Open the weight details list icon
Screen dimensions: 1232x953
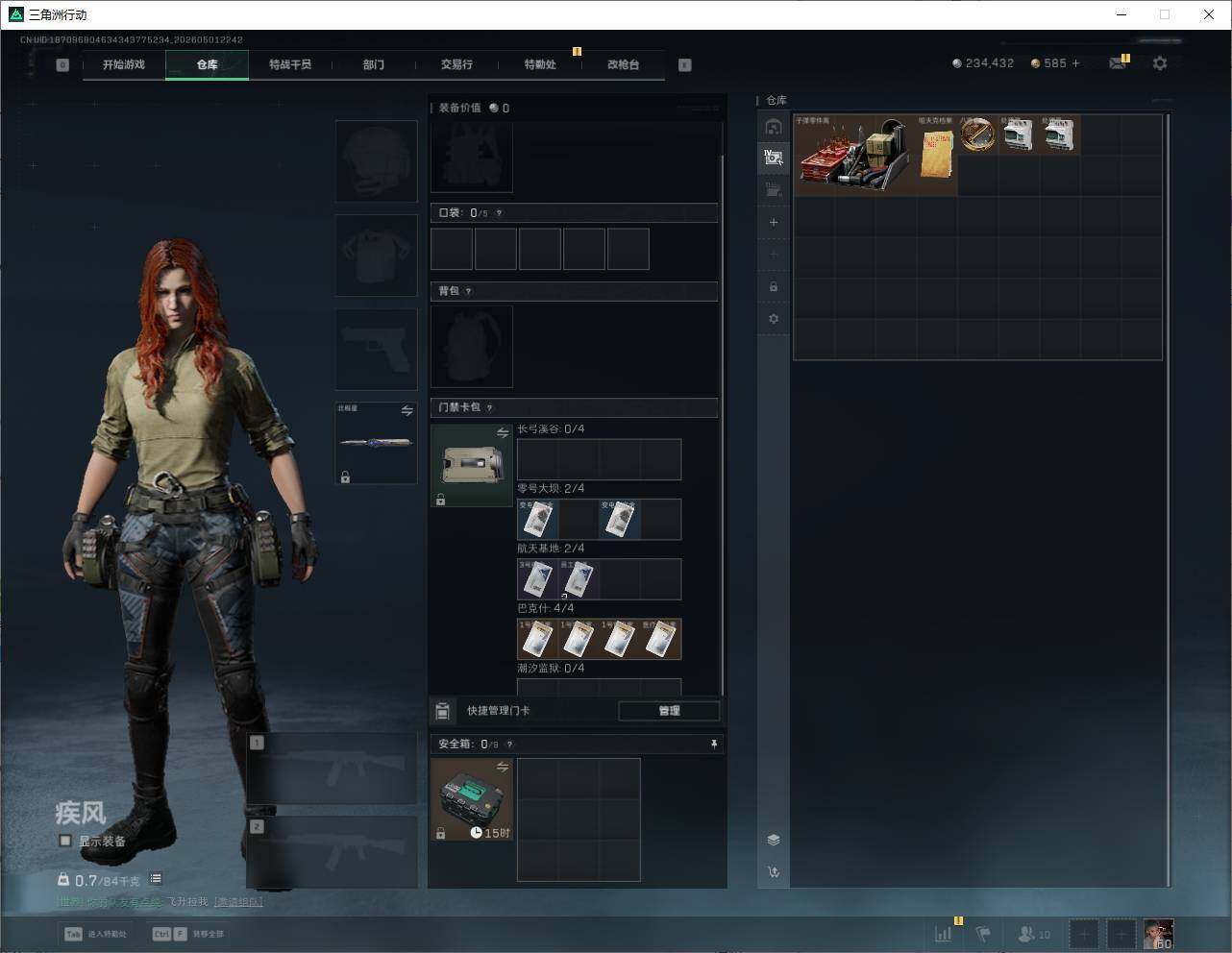click(x=156, y=879)
